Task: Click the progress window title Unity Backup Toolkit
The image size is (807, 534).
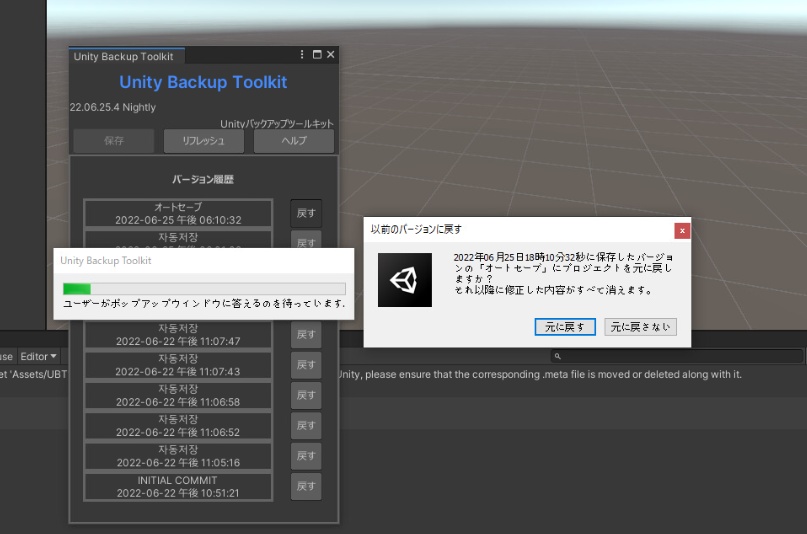Action: 106,260
